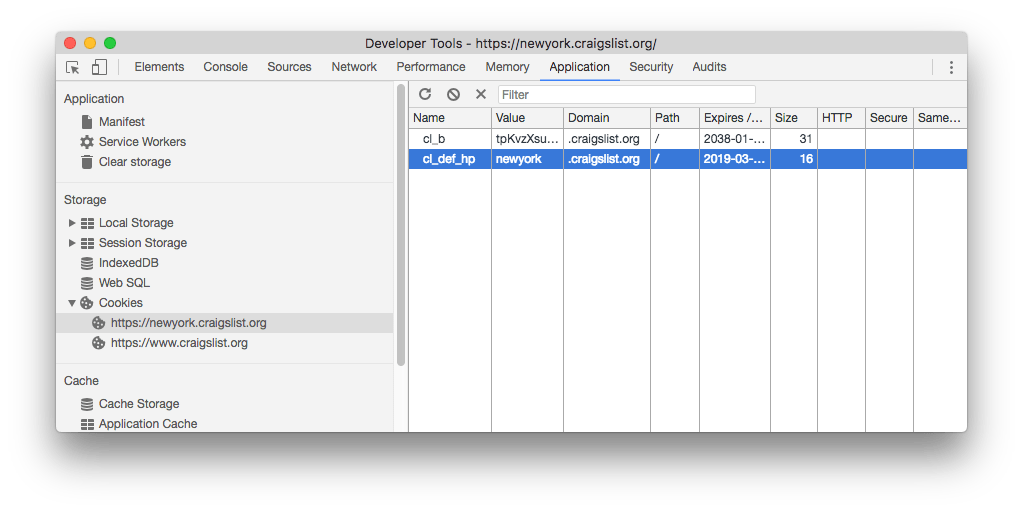Select the Application tab

[x=579, y=67]
